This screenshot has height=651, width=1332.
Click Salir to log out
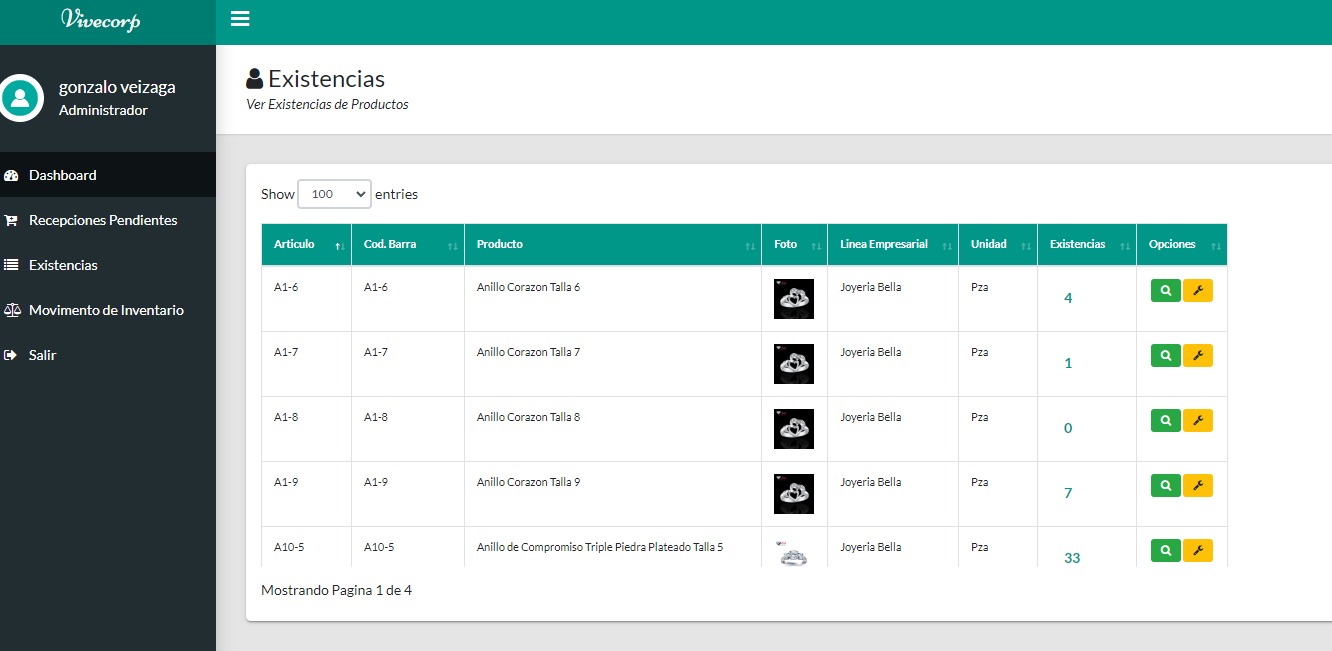42,355
